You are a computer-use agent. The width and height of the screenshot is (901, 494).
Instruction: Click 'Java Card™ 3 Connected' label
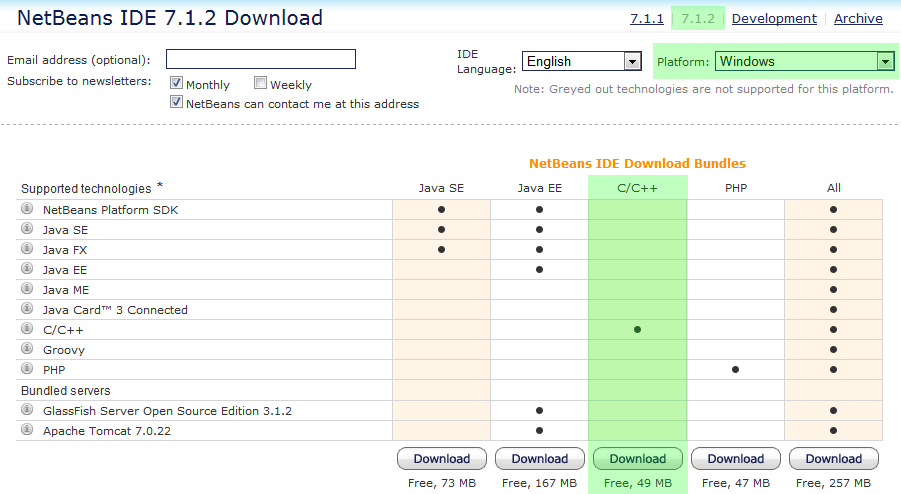pyautogui.click(x=115, y=310)
